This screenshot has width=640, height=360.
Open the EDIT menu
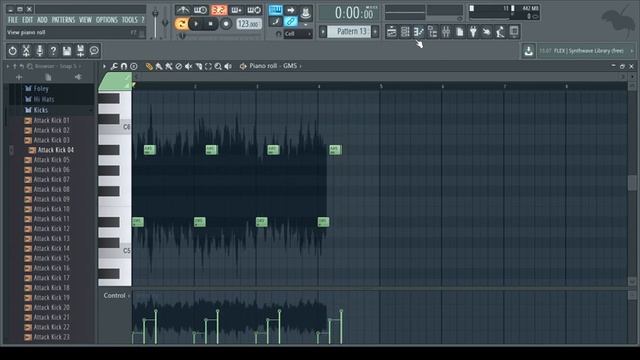click(27, 20)
